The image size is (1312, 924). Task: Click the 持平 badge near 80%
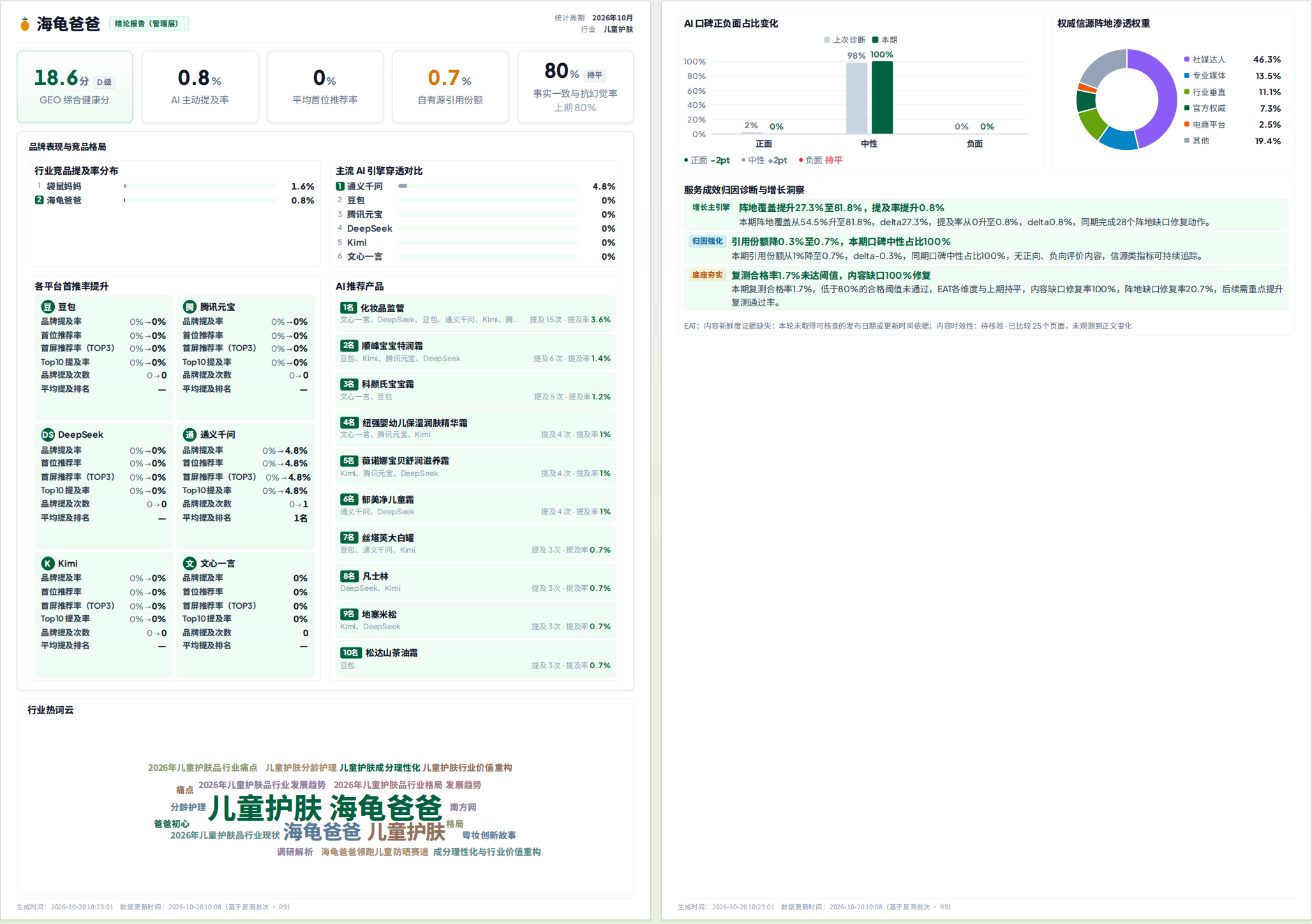click(595, 75)
